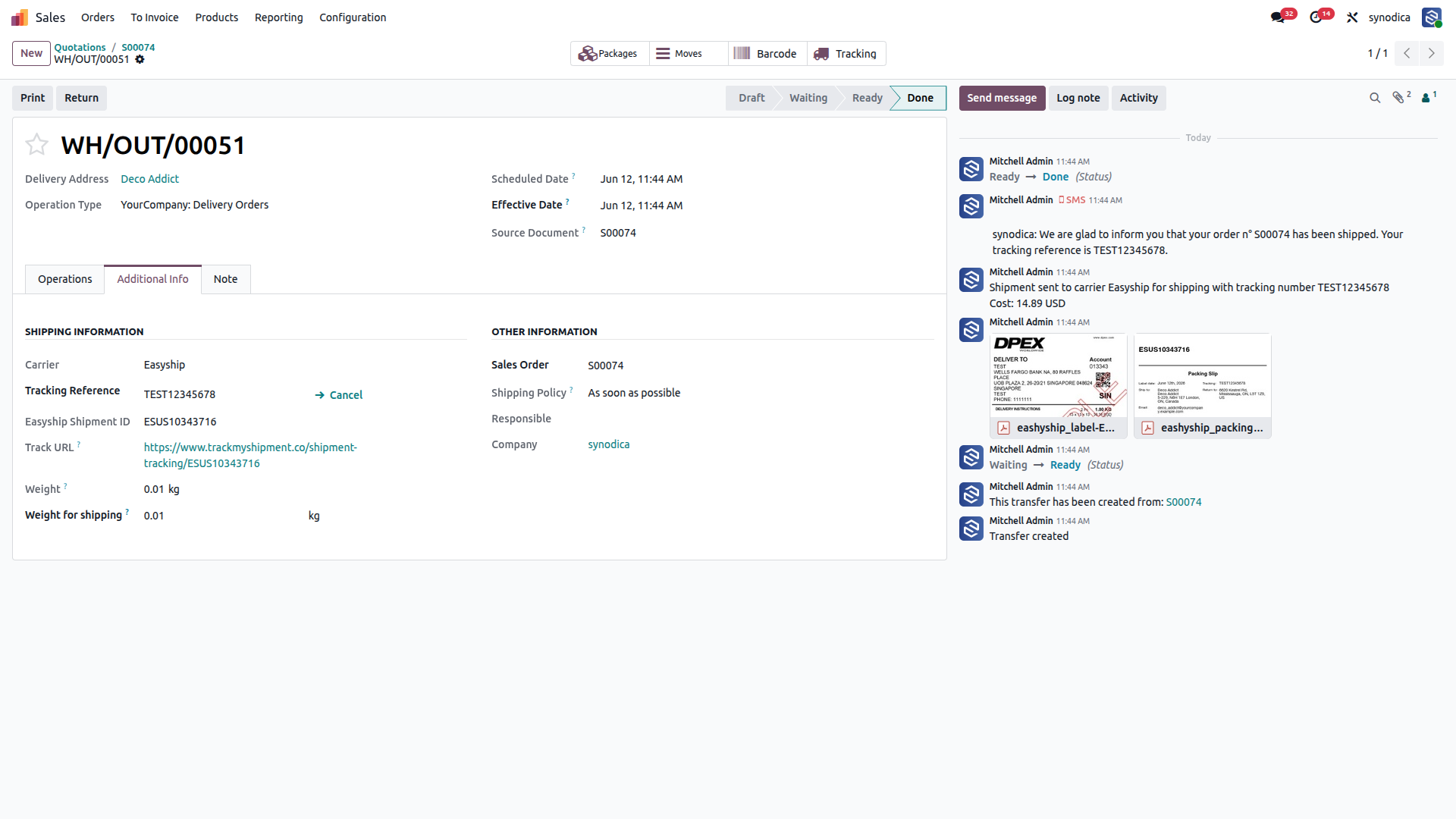This screenshot has width=1456, height=819.
Task: Go to the next record arrow
Action: coord(1432,53)
